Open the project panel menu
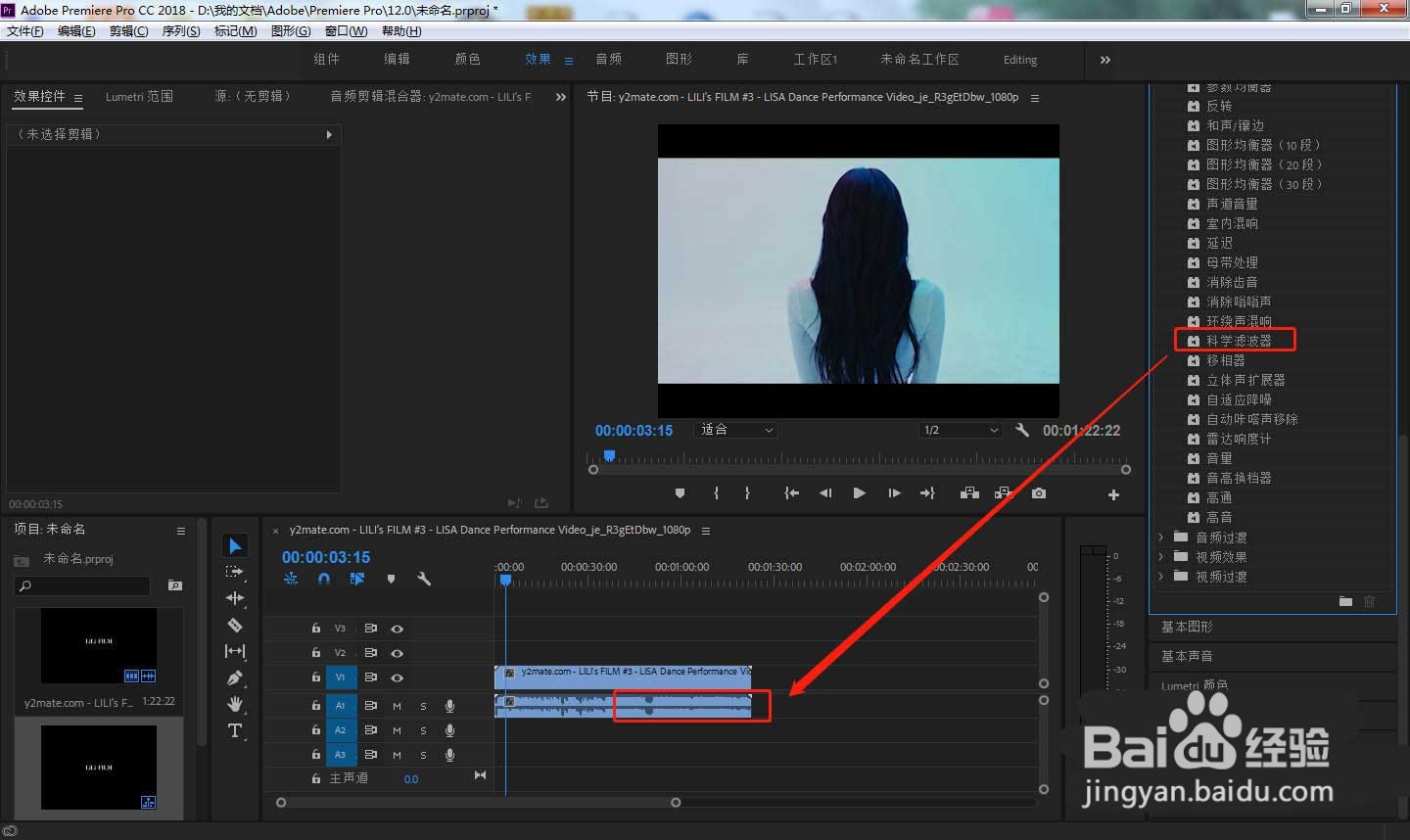The width and height of the screenshot is (1410, 840). pyautogui.click(x=181, y=531)
